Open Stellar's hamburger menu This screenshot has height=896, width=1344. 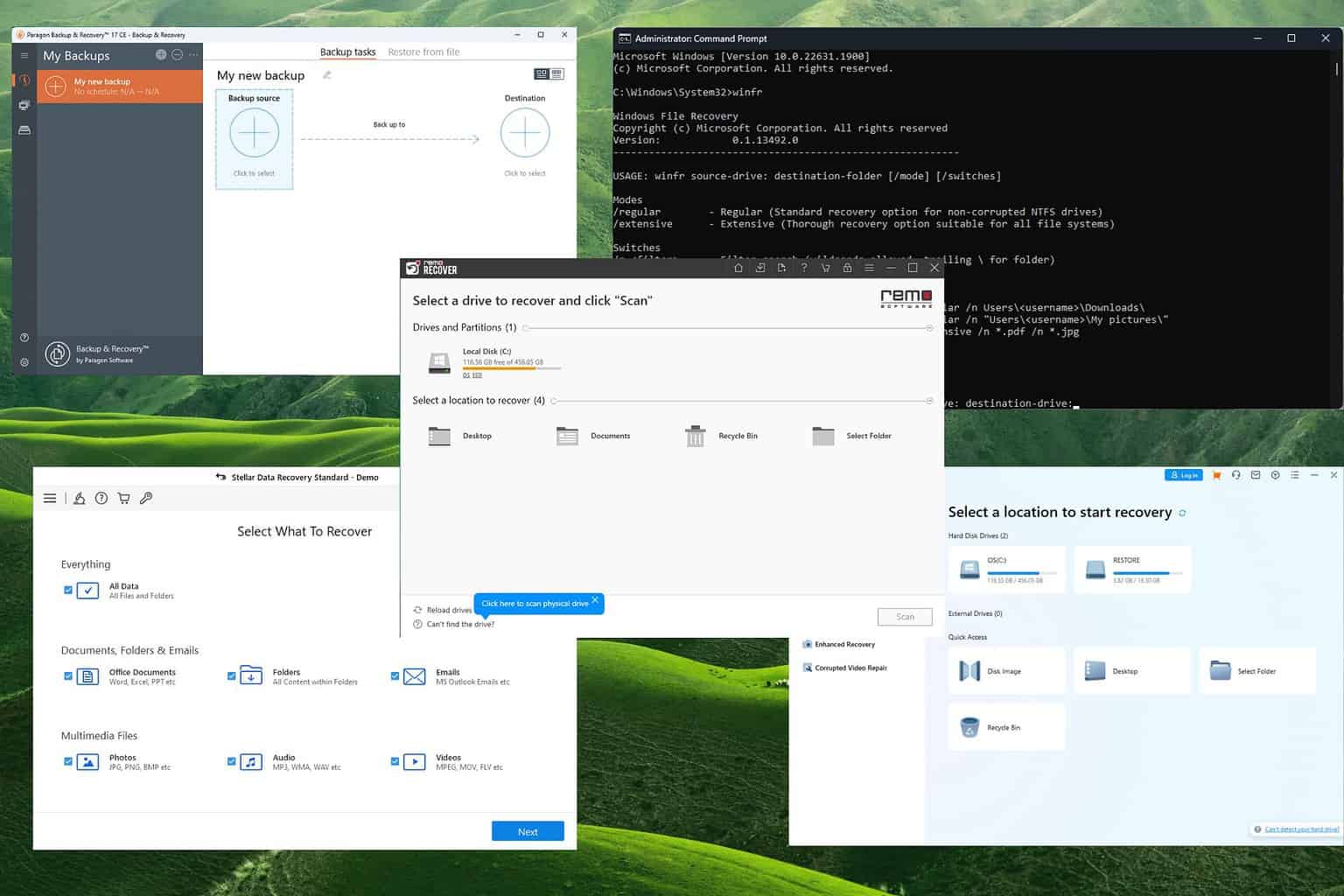50,498
